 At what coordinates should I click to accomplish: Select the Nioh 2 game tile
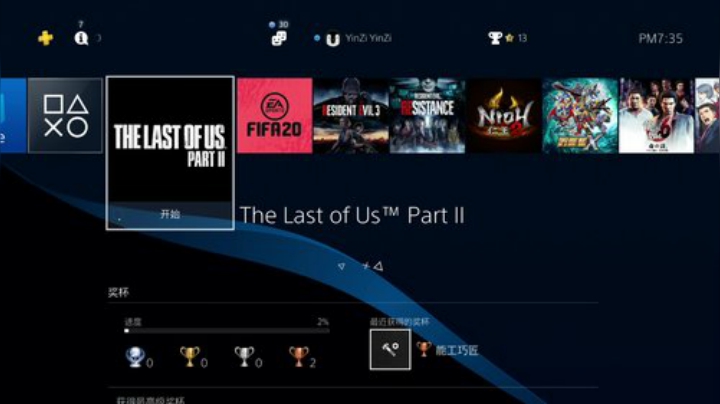504,115
